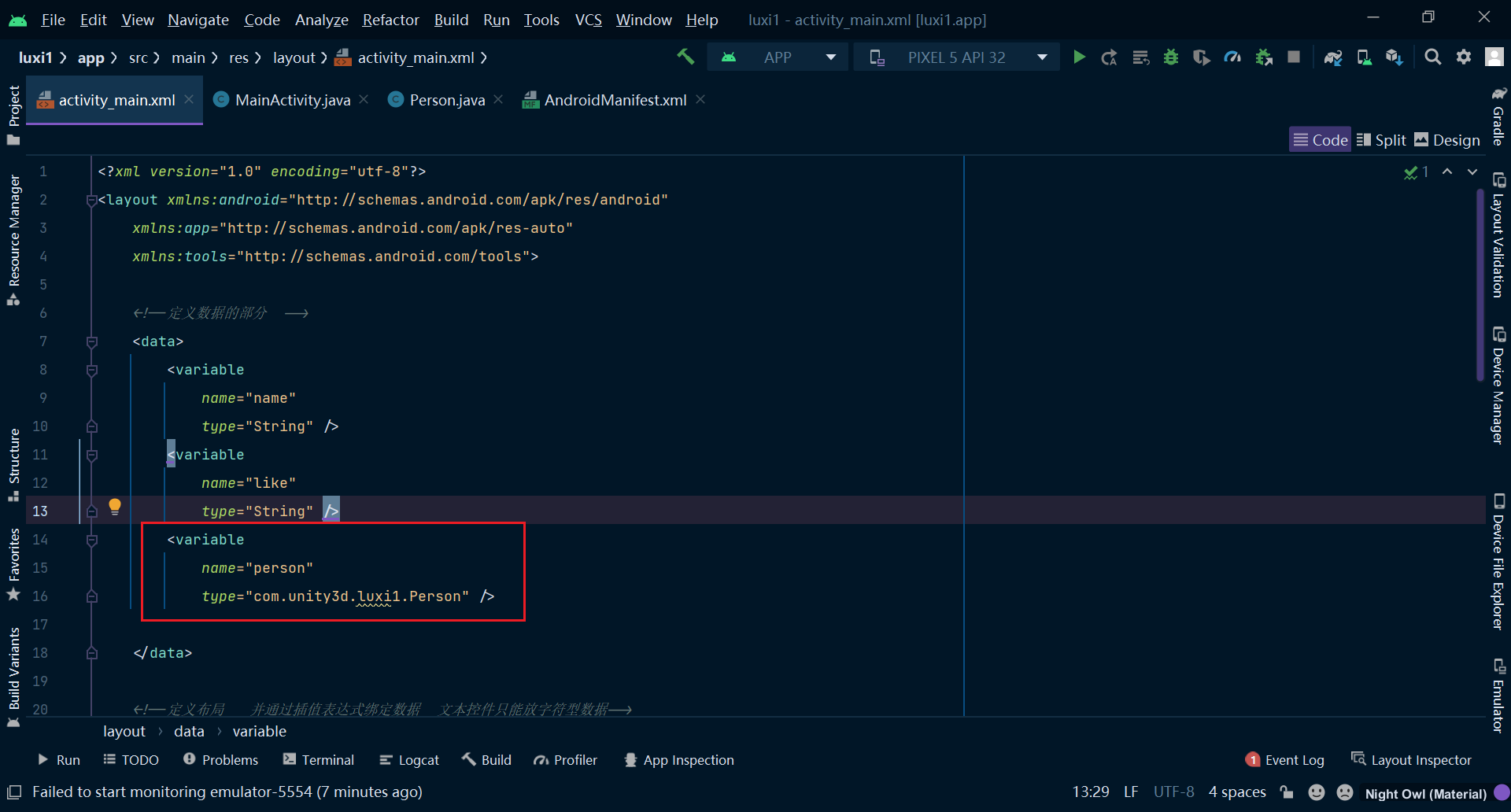
Task: Toggle the read-only lock icon in the status bar
Action: pos(1287,792)
